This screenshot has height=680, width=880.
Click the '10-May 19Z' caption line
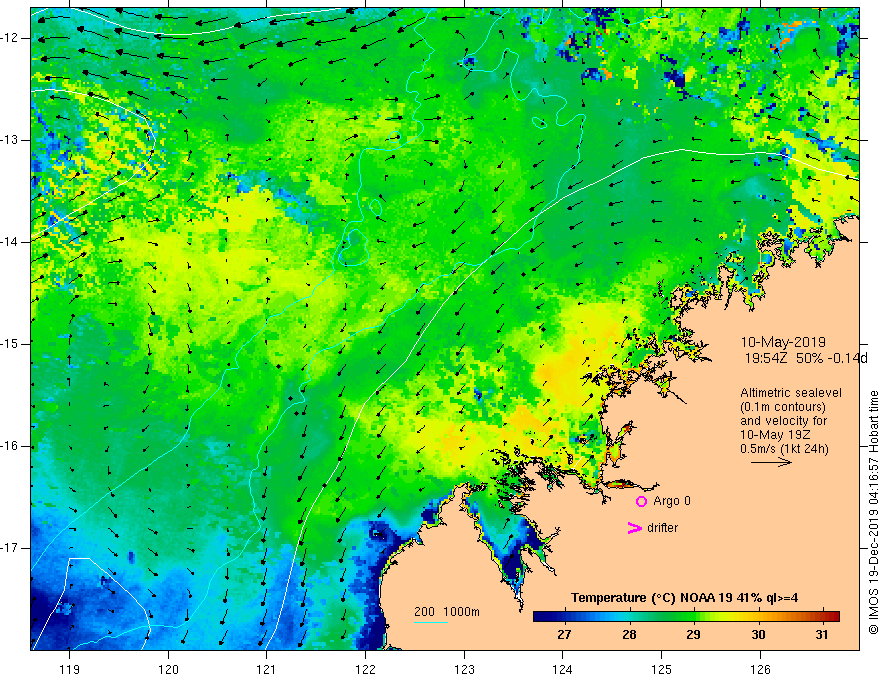pyautogui.click(x=775, y=435)
